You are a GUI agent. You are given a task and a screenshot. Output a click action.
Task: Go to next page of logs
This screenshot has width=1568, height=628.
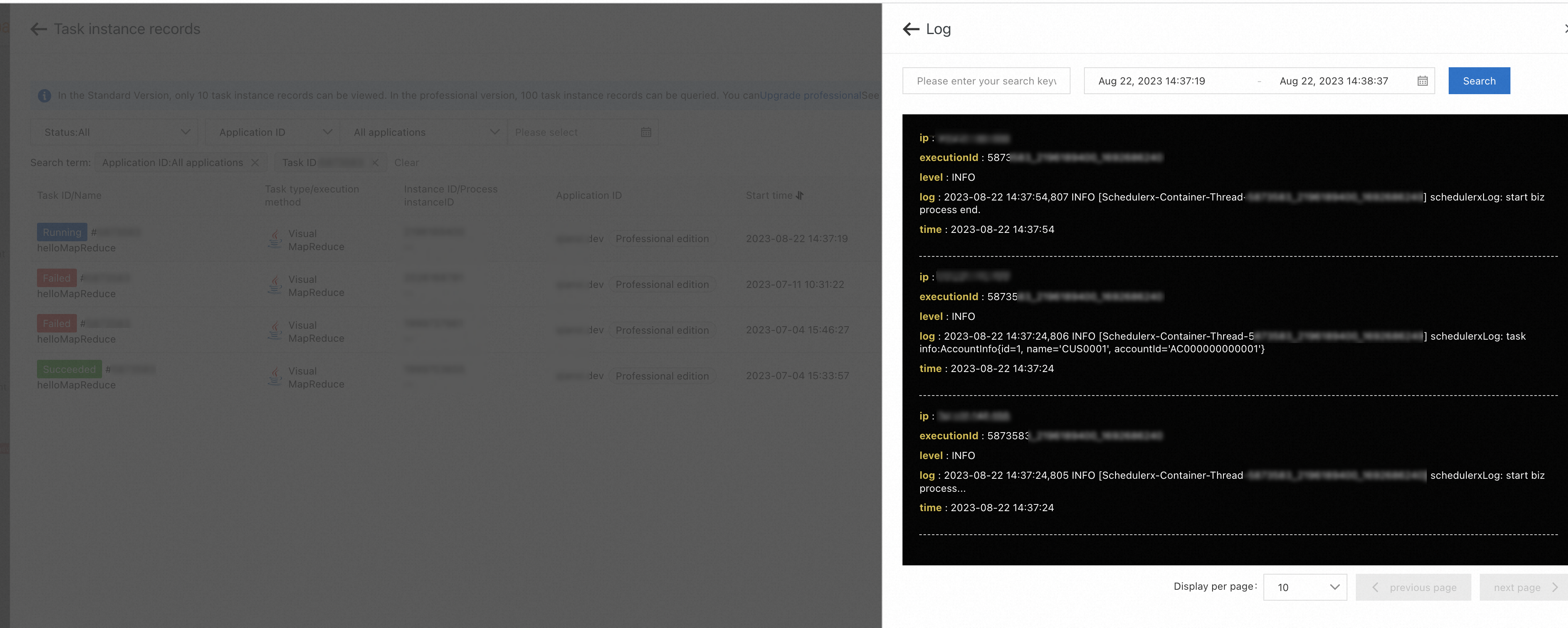coord(1523,587)
